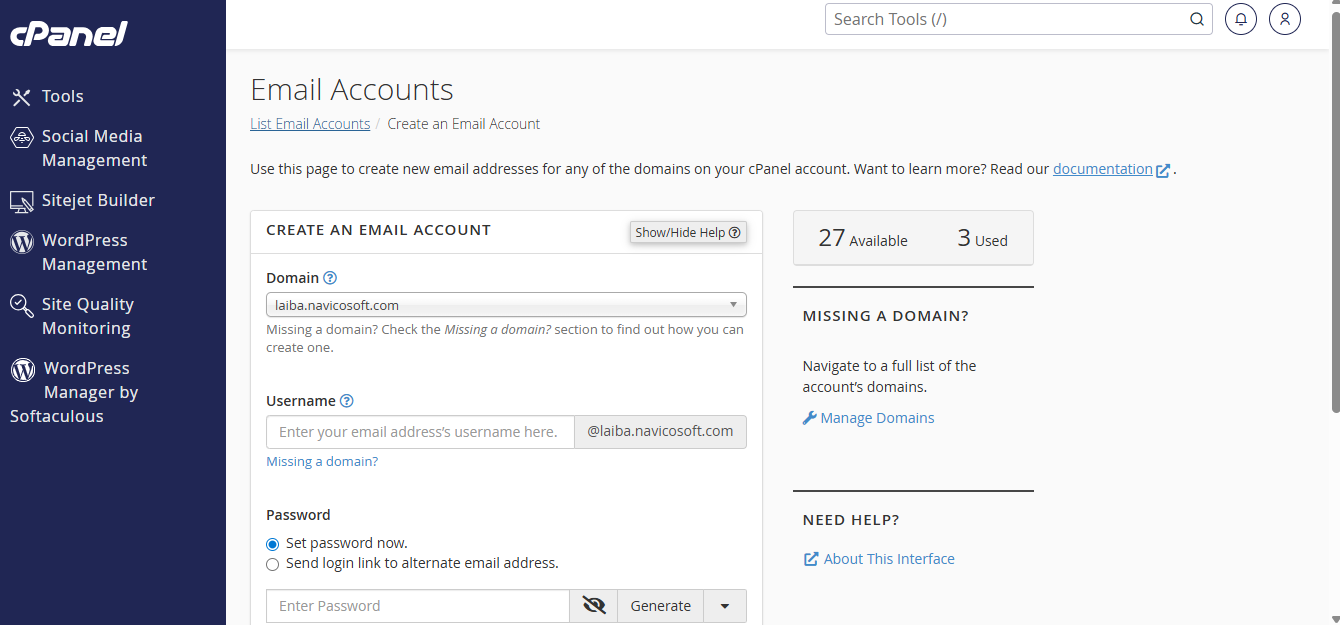Select 'Set password now' radio button

point(273,544)
